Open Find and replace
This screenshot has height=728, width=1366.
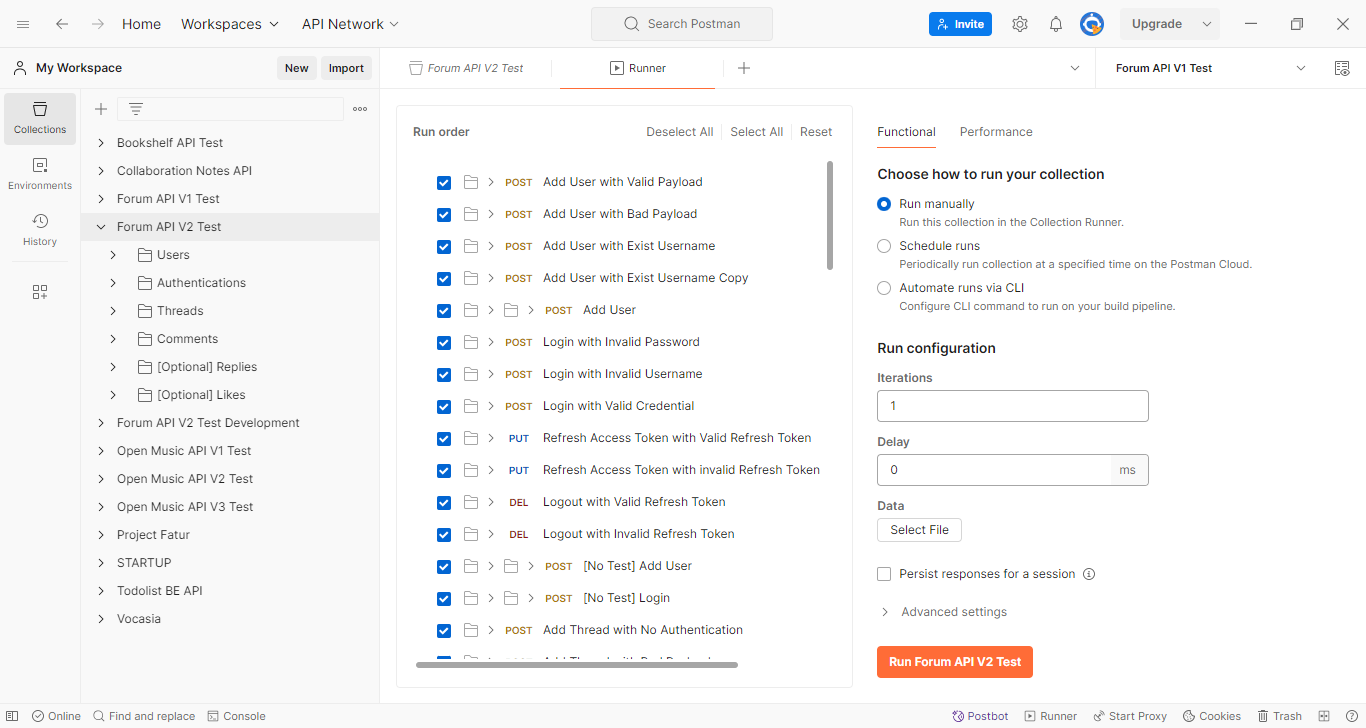click(x=144, y=716)
